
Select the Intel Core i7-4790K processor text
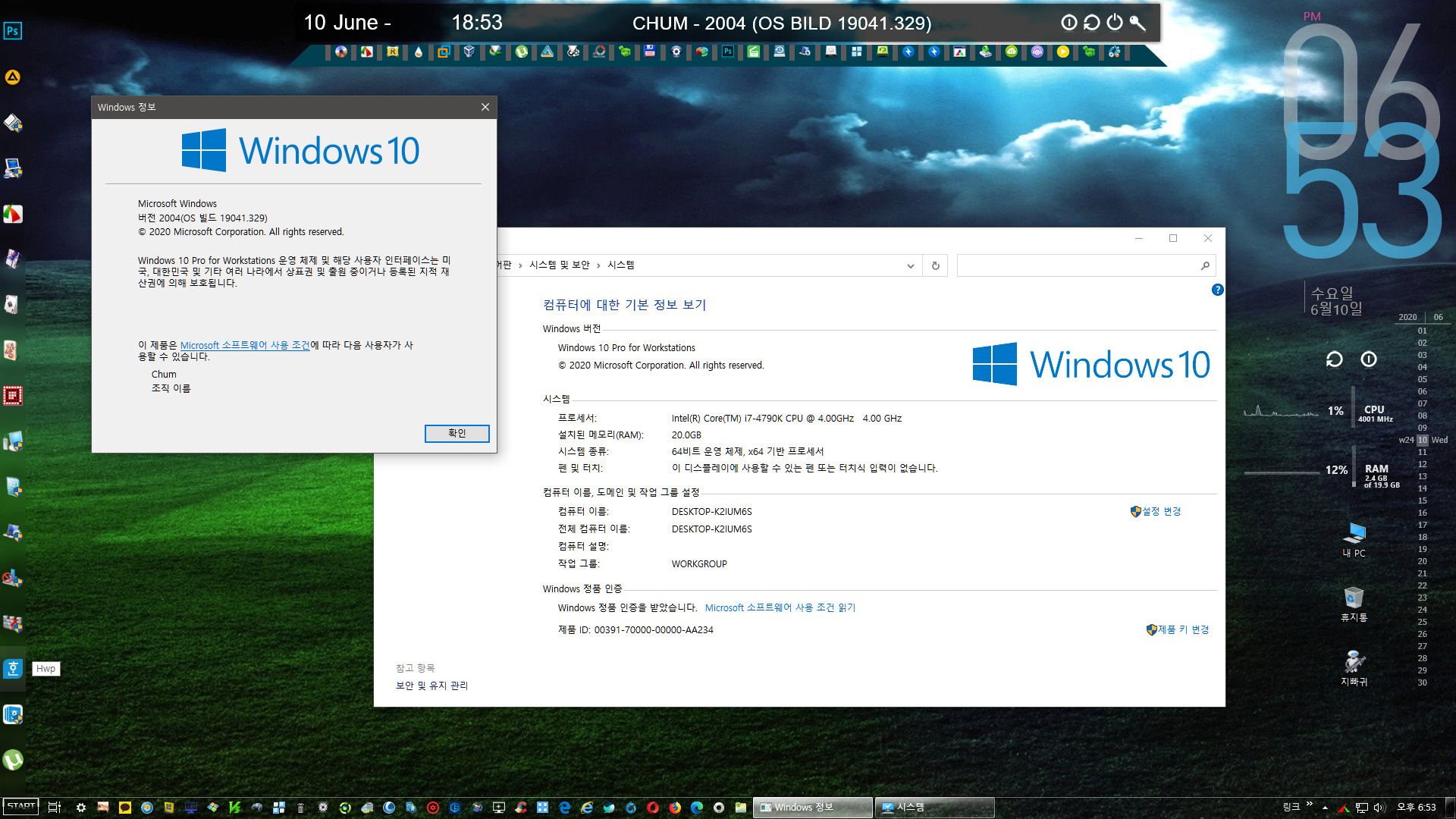point(786,419)
